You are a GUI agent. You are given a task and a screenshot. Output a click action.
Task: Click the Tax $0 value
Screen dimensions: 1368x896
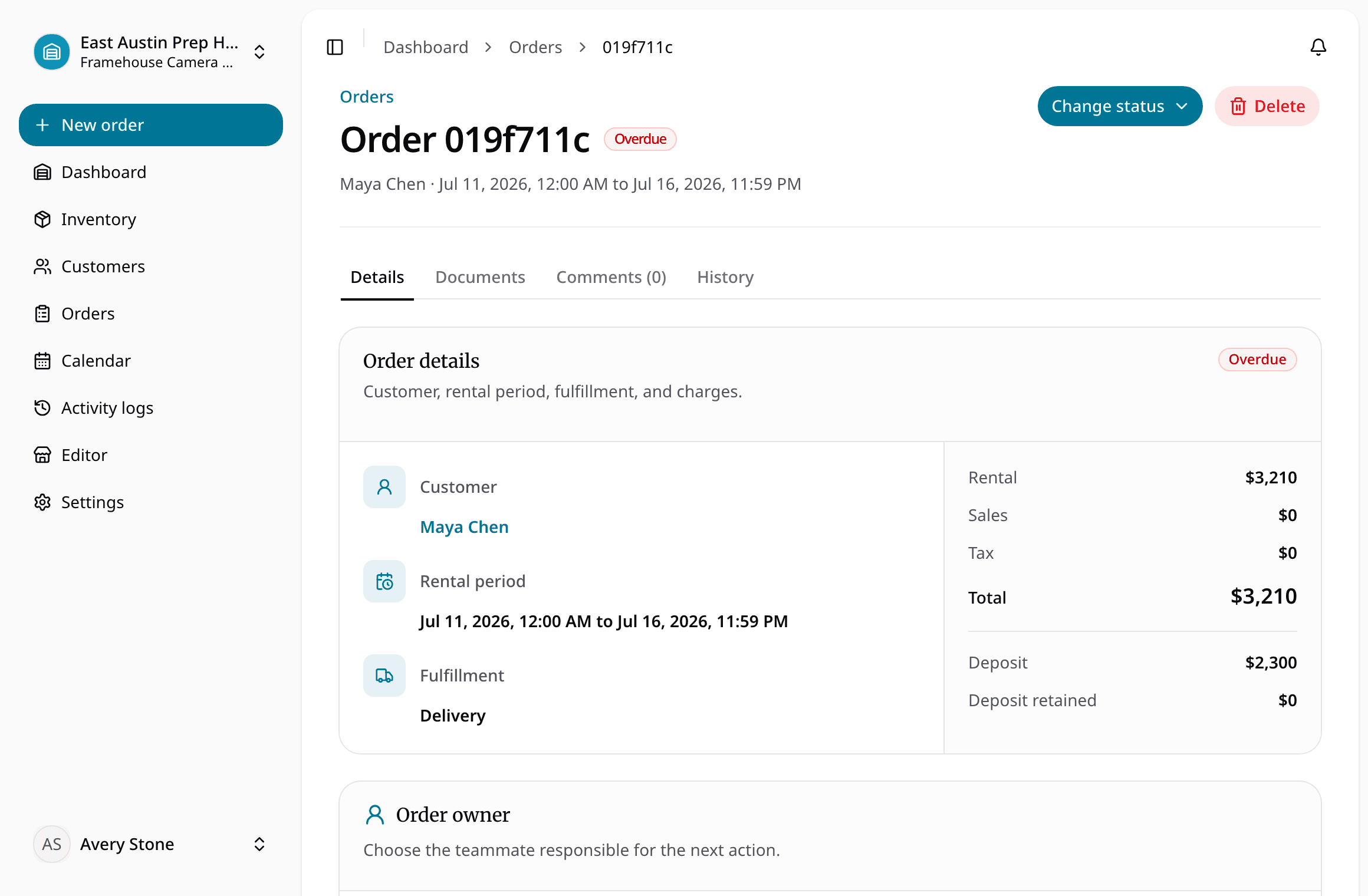pyautogui.click(x=1287, y=553)
